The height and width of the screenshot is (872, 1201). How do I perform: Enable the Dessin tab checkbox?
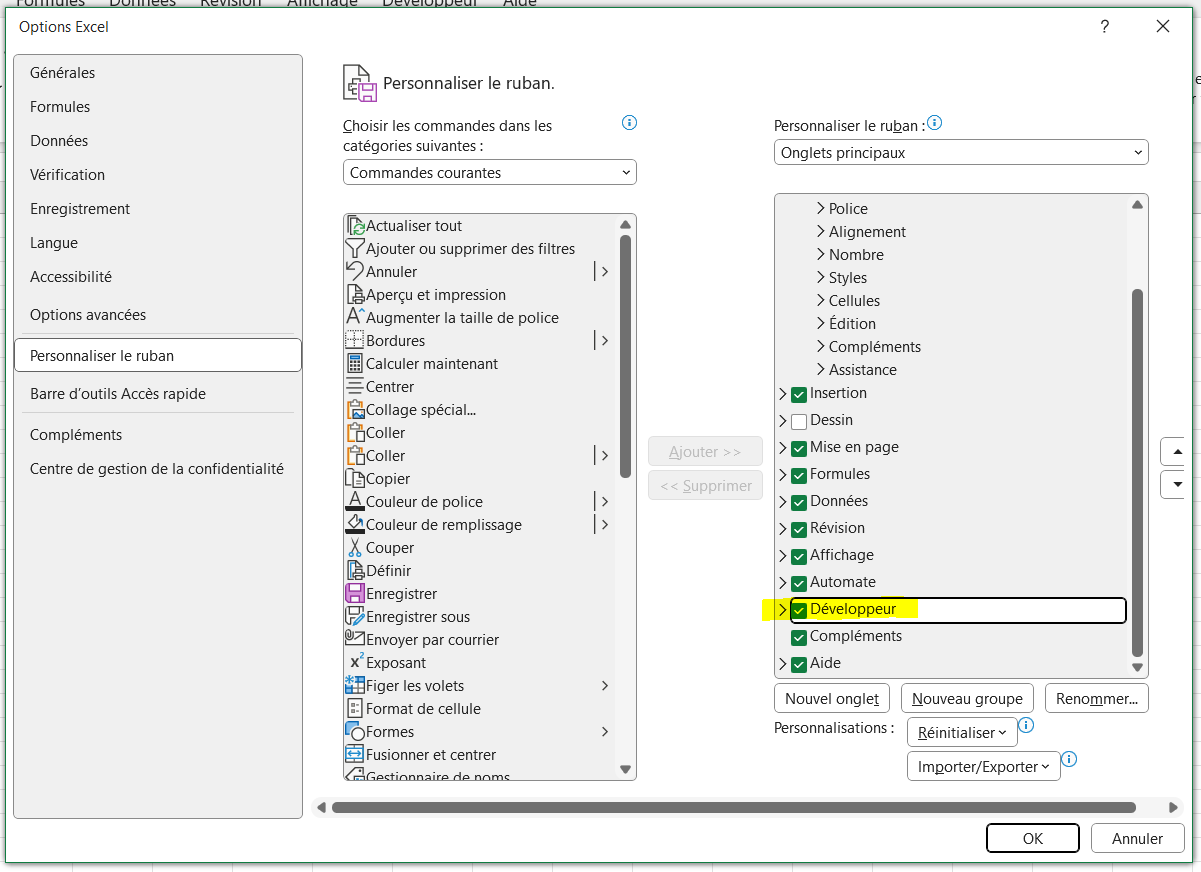(799, 421)
